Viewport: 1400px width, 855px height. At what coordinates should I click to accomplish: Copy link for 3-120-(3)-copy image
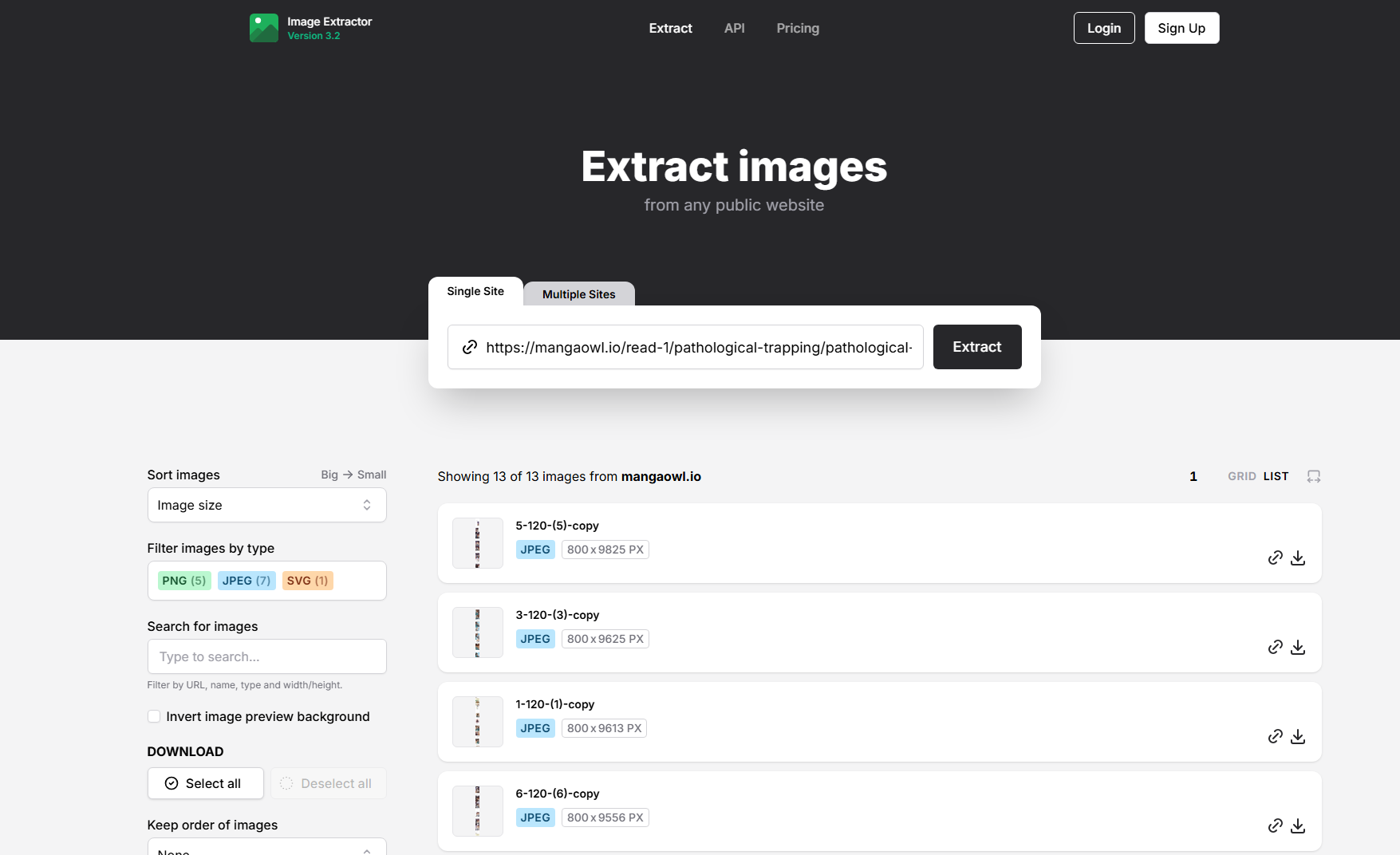[x=1275, y=647]
